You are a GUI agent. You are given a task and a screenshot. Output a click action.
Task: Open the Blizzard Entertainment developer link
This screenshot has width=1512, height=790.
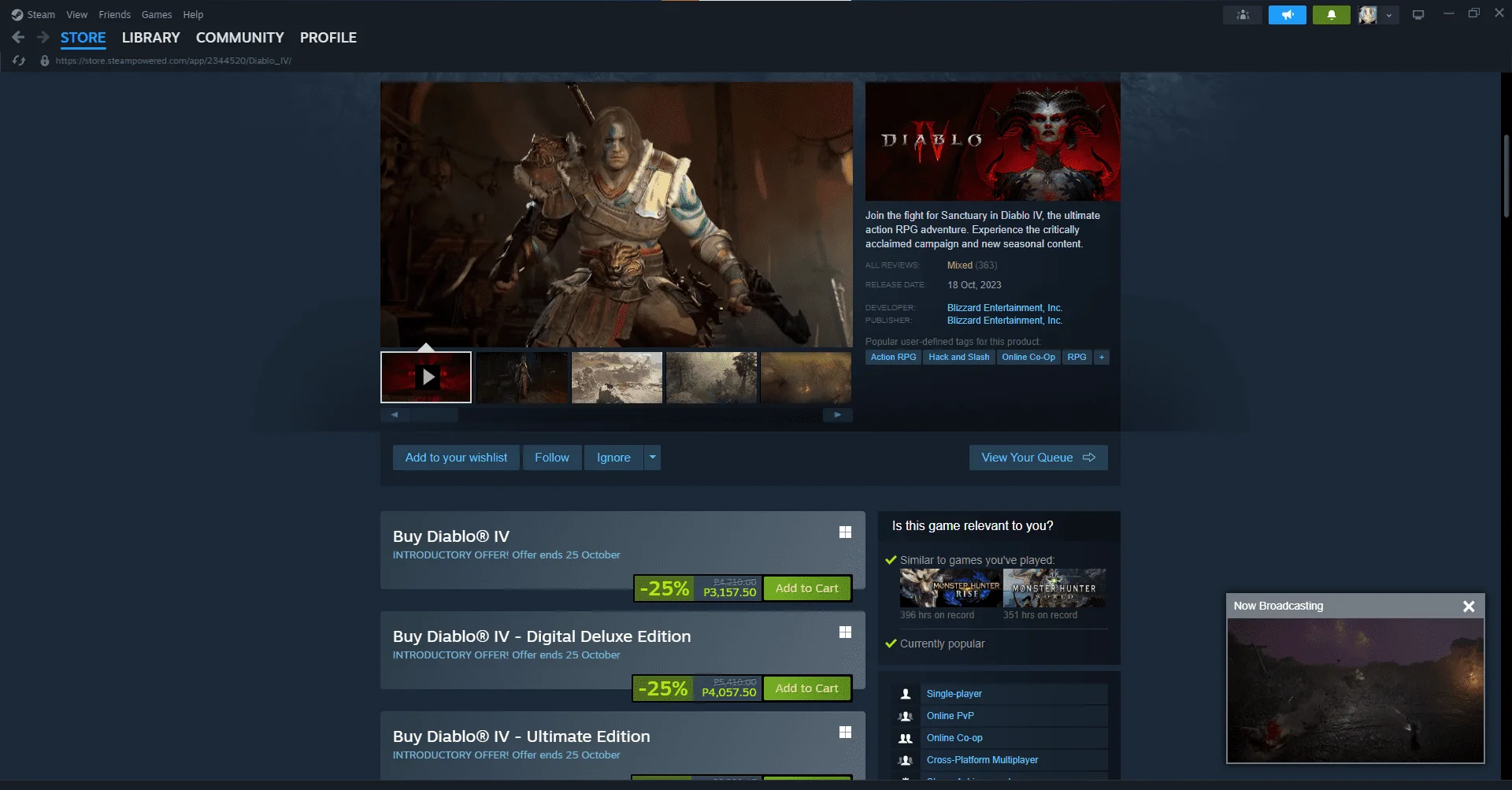pyautogui.click(x=1005, y=308)
